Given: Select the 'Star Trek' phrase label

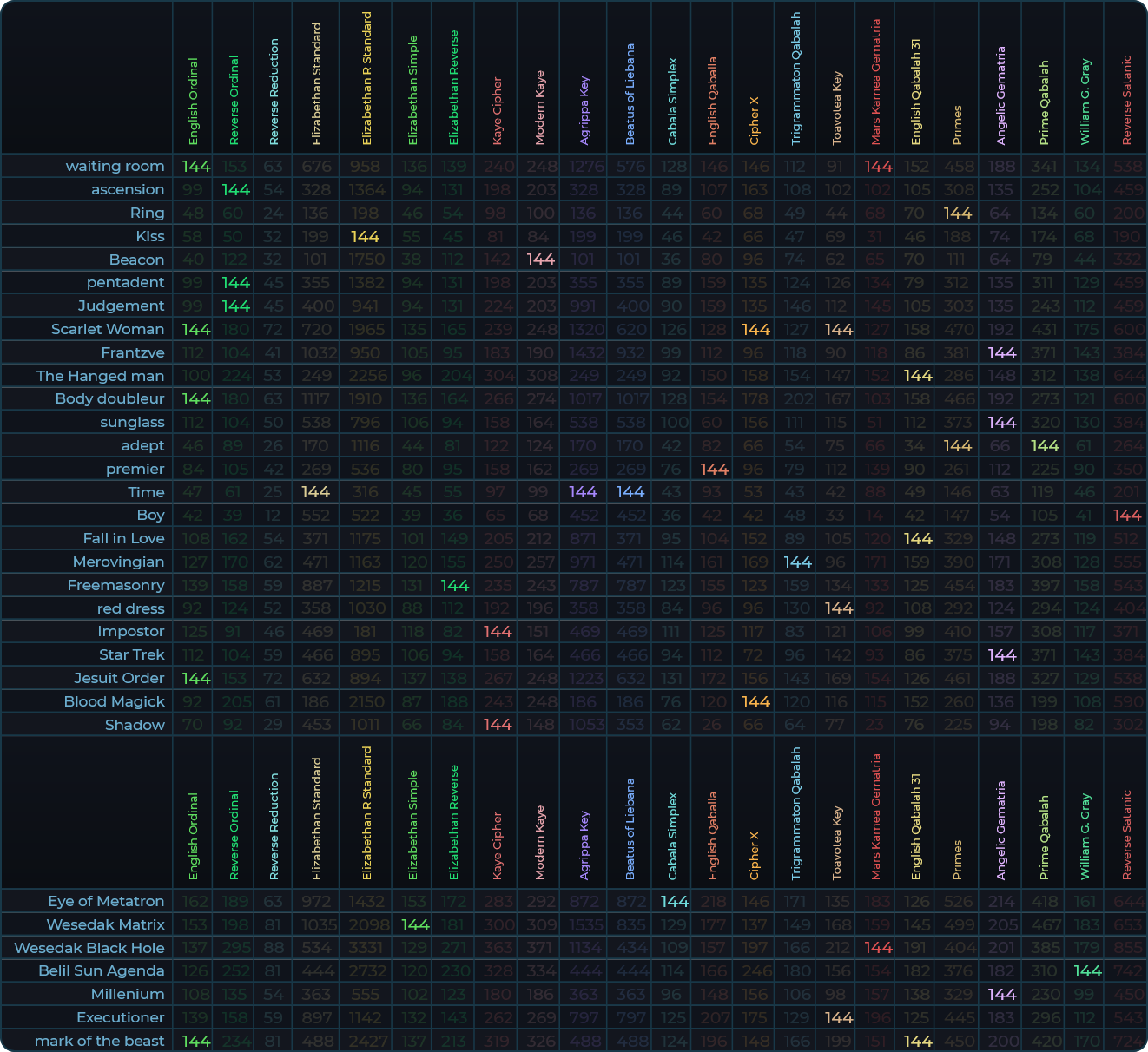Looking at the screenshot, I should [x=131, y=655].
